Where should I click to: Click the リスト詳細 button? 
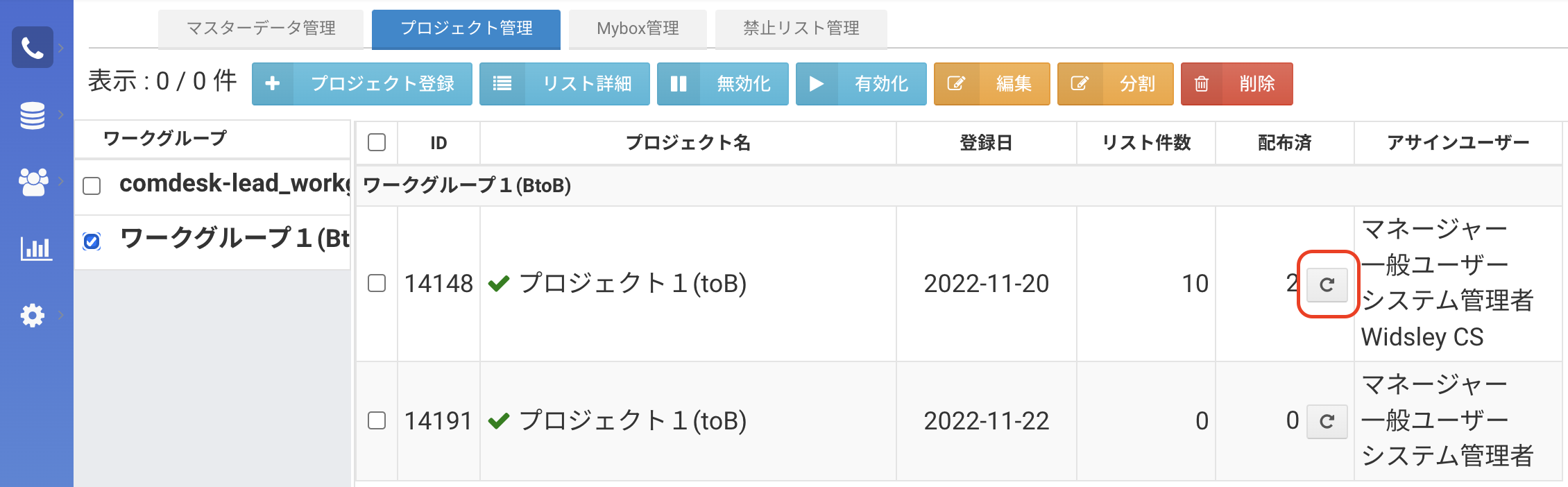tap(564, 84)
